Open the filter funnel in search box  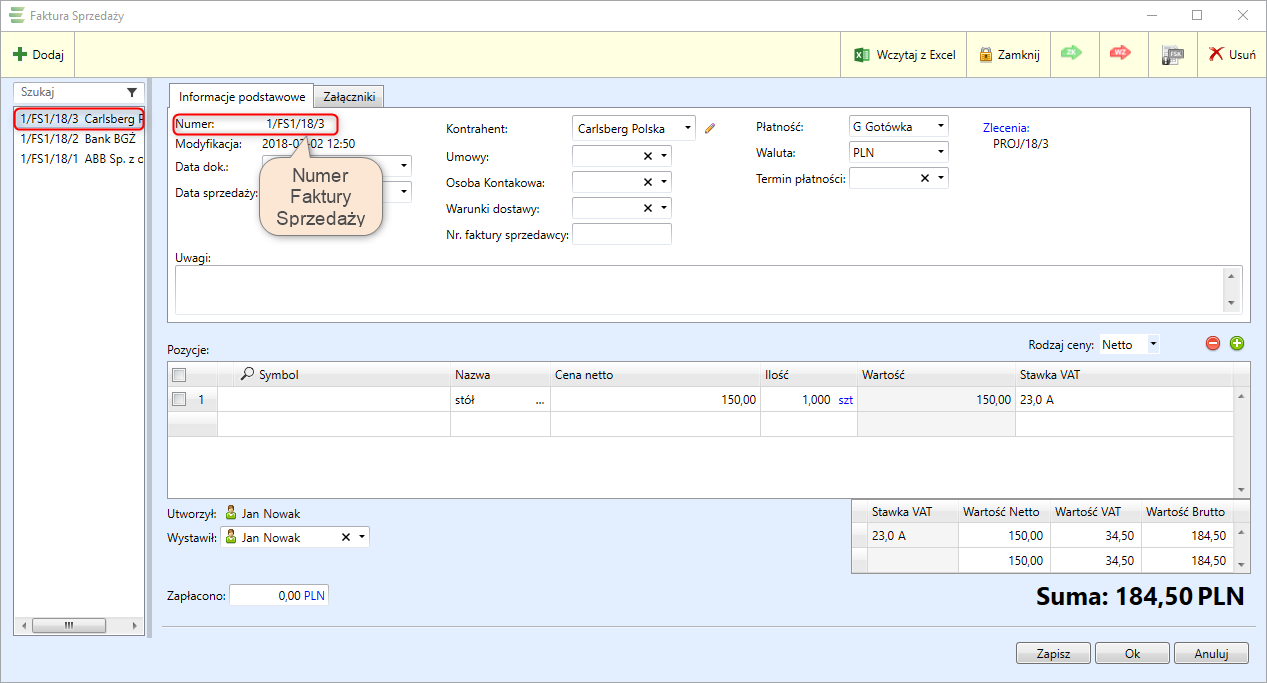132,92
